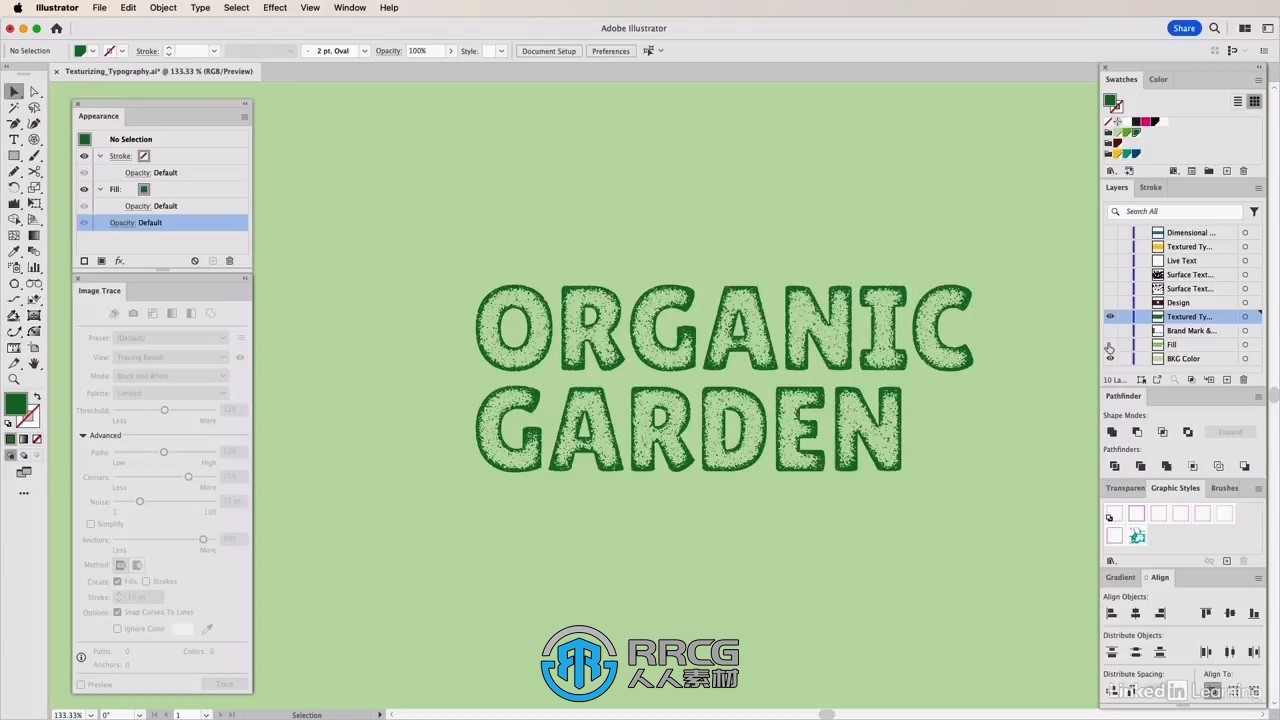Select the Rectangle tool
Image resolution: width=1280 pixels, height=720 pixels.
coord(14,155)
